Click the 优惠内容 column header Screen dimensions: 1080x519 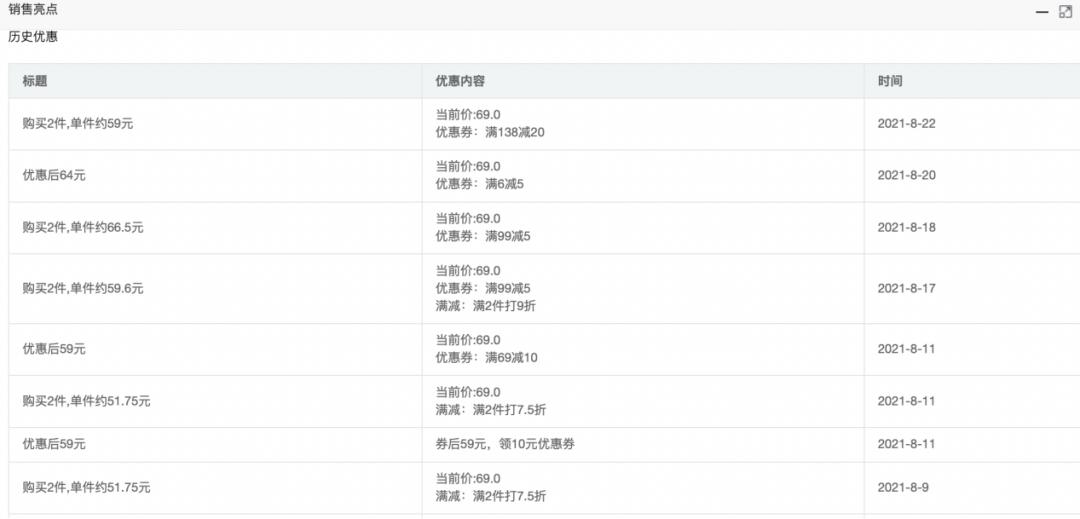461,81
